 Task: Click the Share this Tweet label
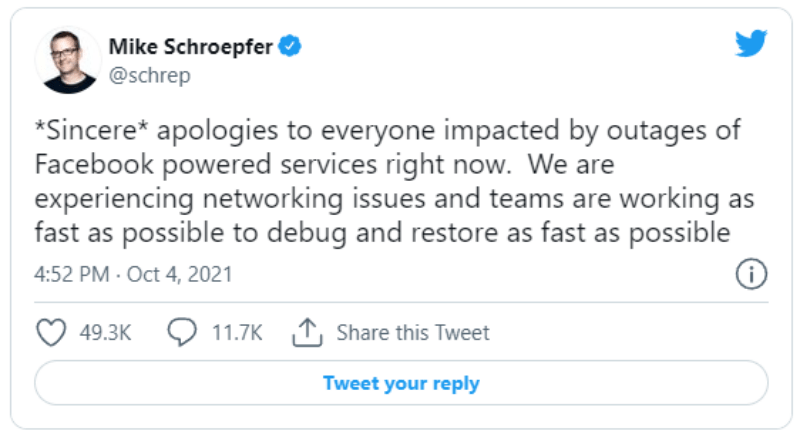[x=413, y=332]
